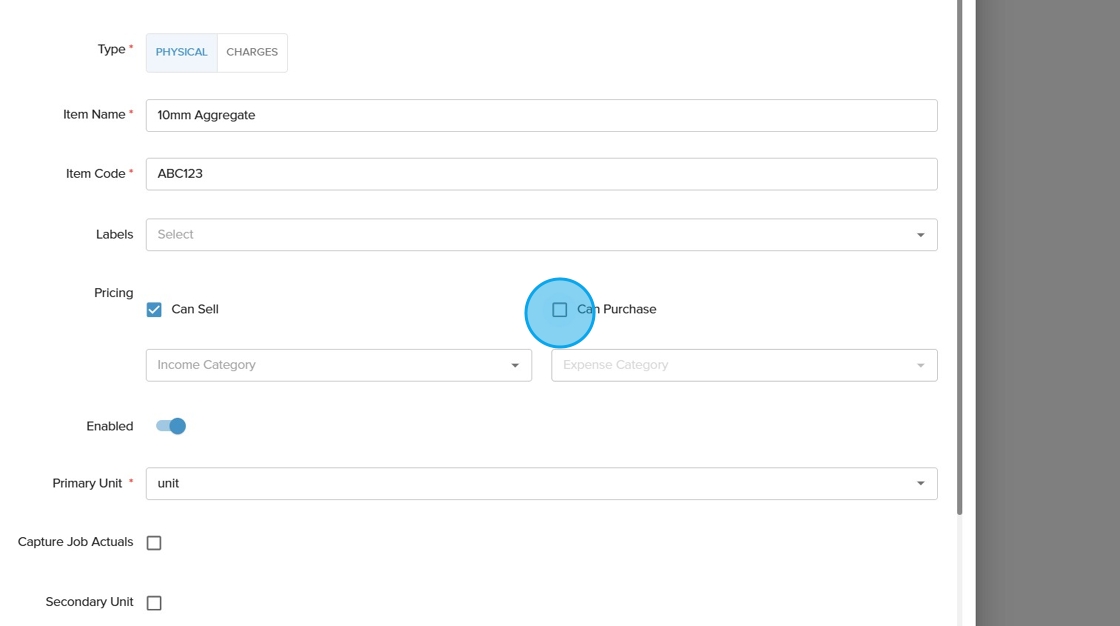Click the Primary Unit dropdown arrow
Screen dimensions: 1120x626
(x=920, y=484)
